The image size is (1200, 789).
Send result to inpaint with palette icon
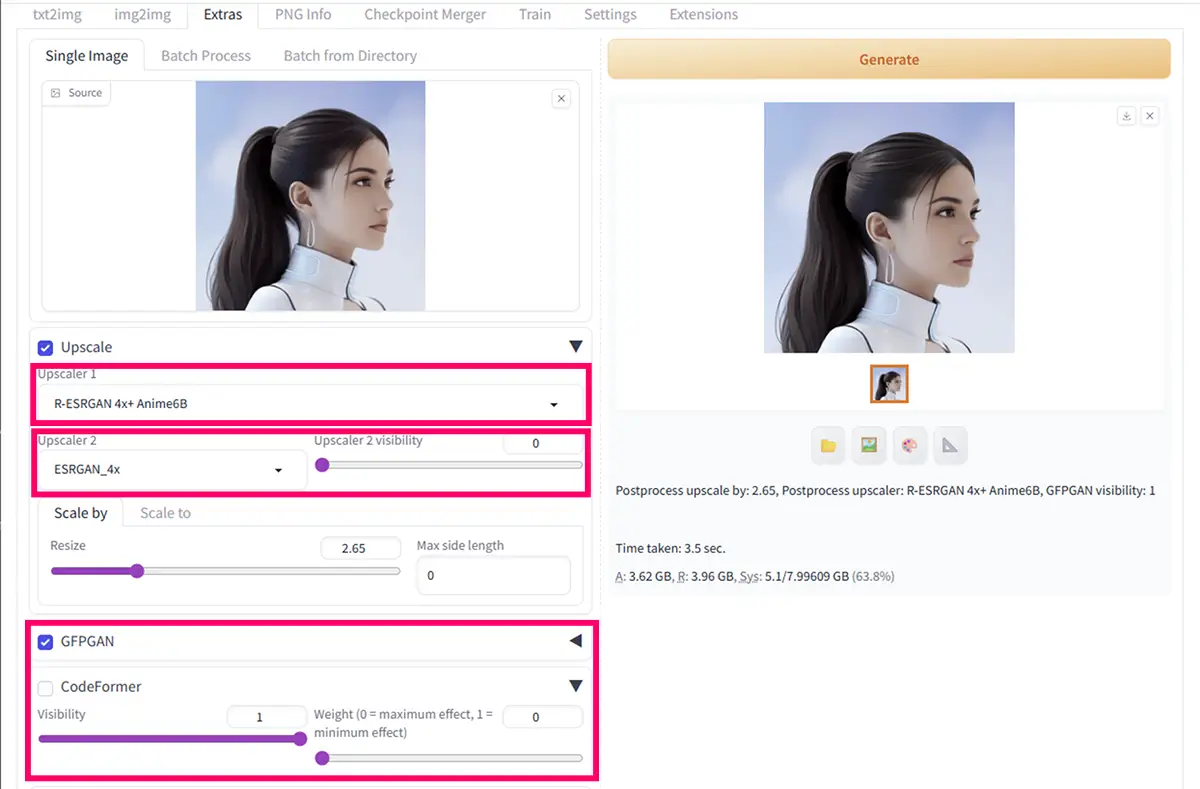(909, 446)
